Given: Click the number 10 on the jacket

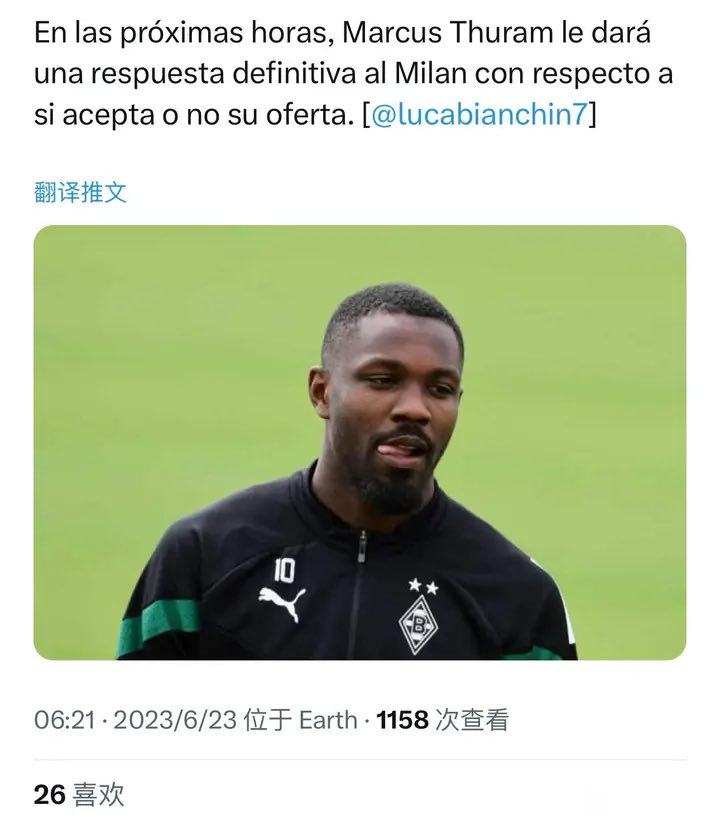Looking at the screenshot, I should pyautogui.click(x=285, y=570).
